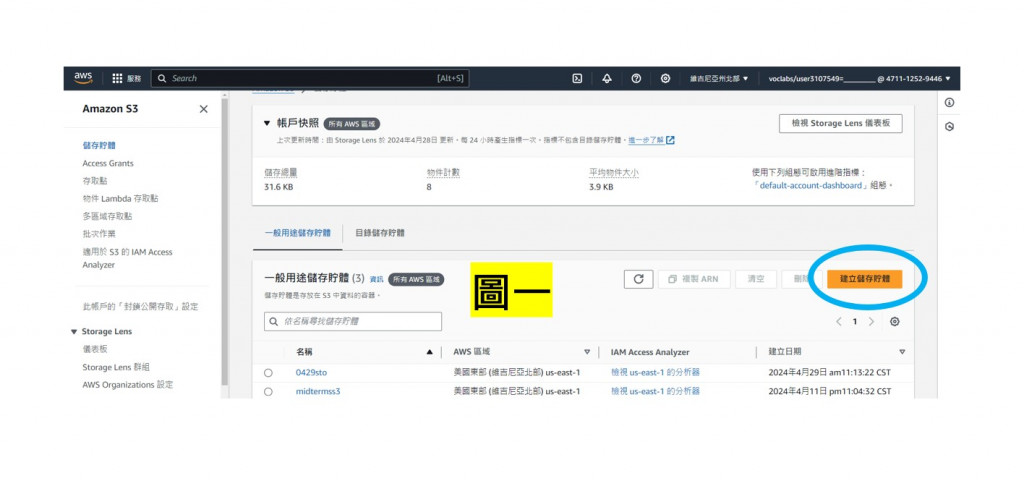Click the 複製 ARN button
Image resolution: width=1024 pixels, height=486 pixels.
(694, 279)
